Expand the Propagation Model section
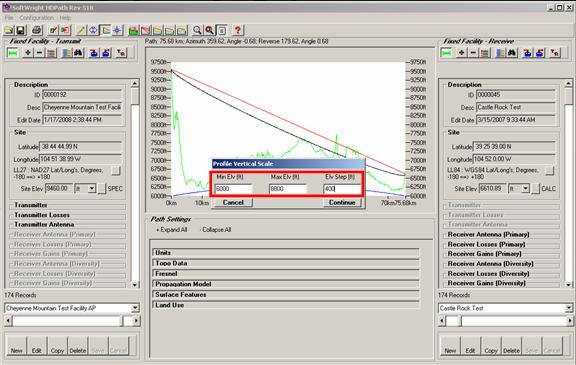This screenshot has width=576, height=365. (286, 284)
